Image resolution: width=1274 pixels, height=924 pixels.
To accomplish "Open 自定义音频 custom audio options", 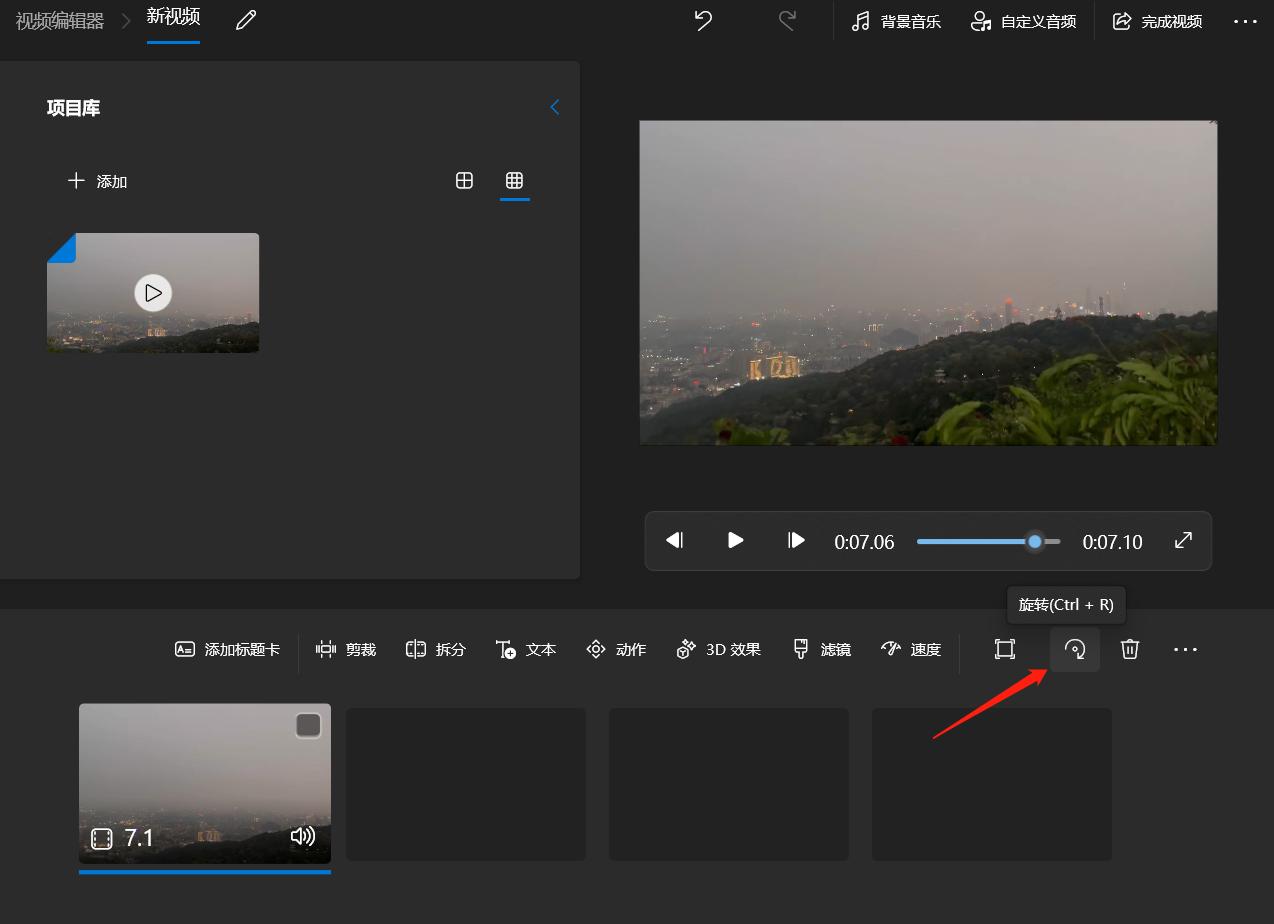I will pyautogui.click(x=1023, y=21).
